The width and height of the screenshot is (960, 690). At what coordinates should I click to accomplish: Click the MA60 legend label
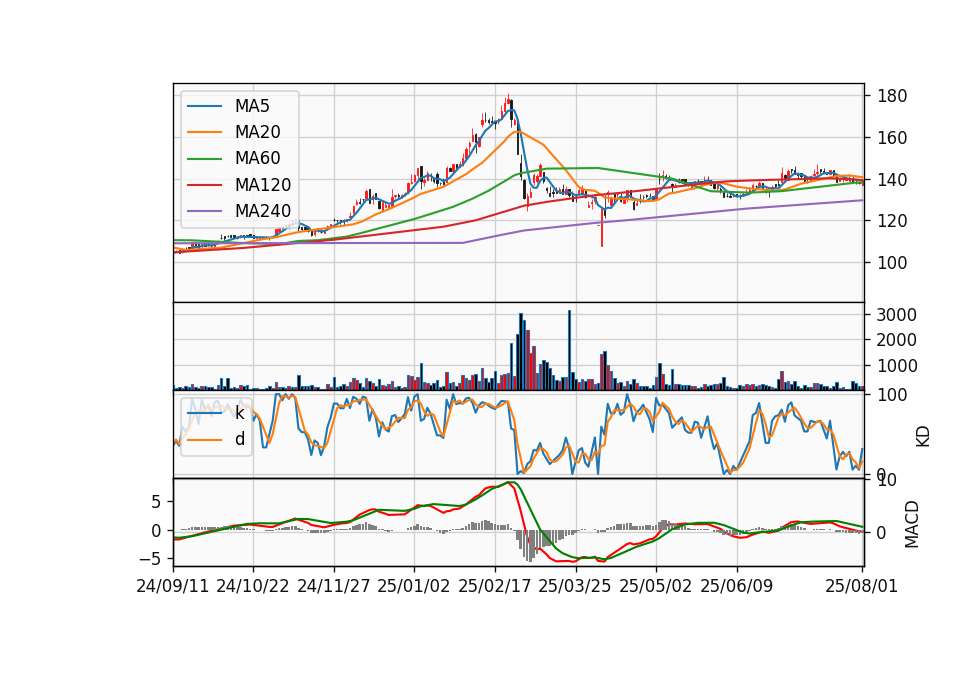point(257,158)
